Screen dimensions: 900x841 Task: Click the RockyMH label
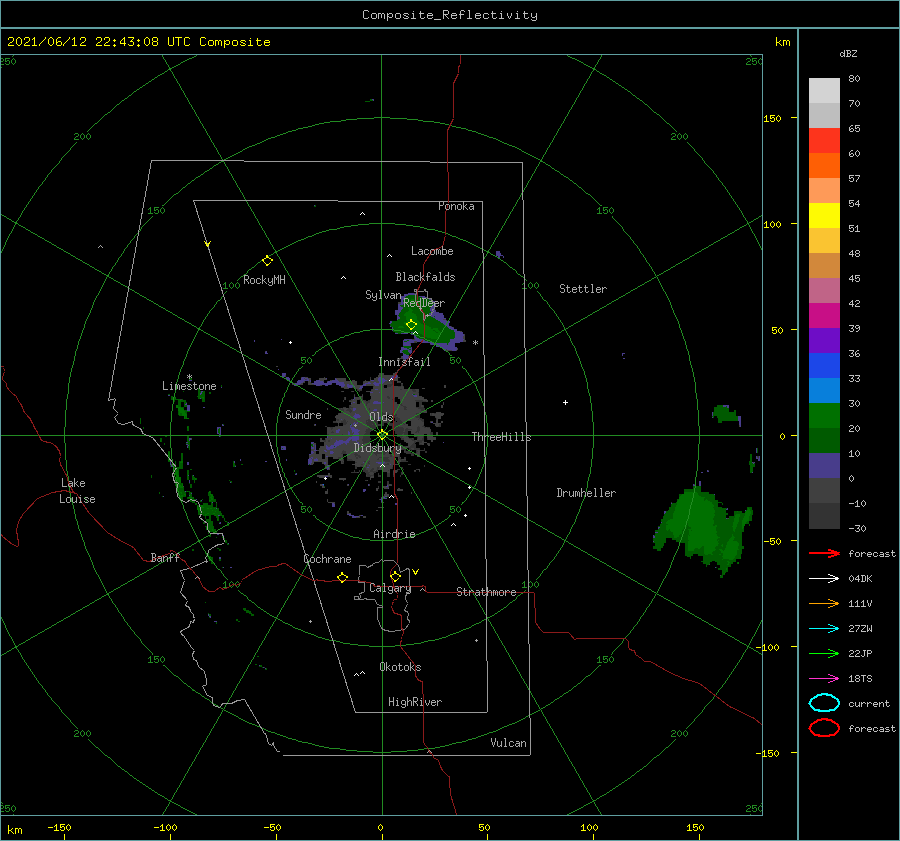264,280
